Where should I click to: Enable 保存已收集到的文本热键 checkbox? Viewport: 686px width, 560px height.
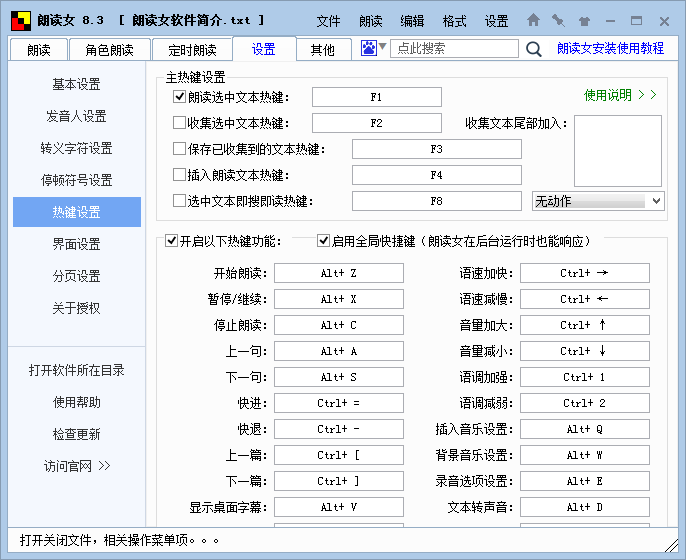[x=179, y=149]
